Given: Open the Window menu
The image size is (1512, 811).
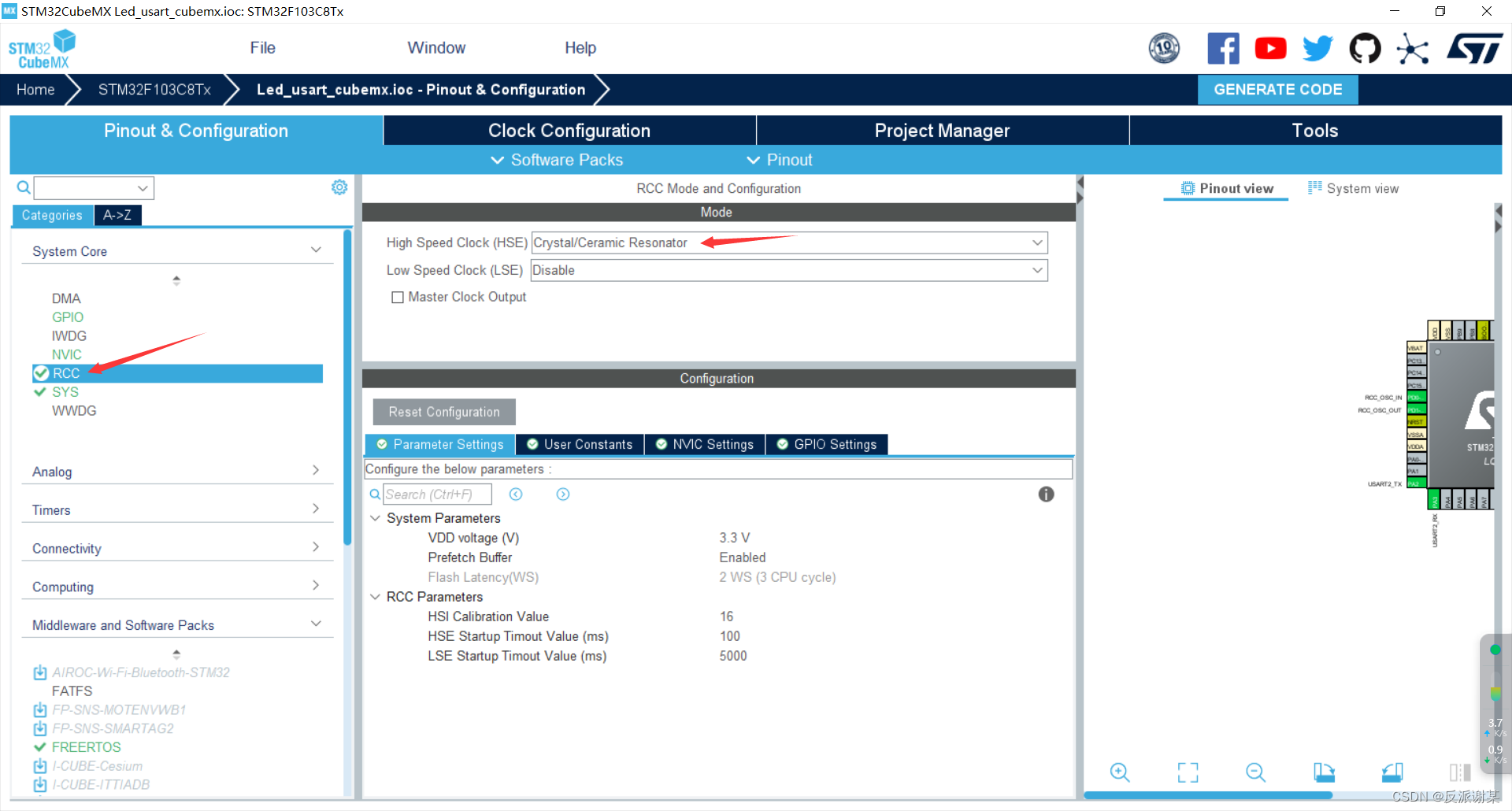Looking at the screenshot, I should pos(436,48).
